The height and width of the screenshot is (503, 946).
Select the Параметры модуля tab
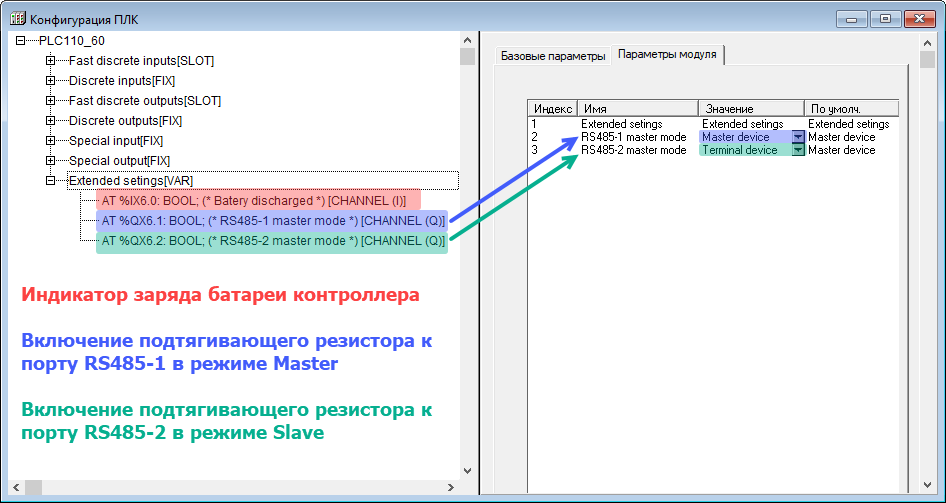(667, 55)
